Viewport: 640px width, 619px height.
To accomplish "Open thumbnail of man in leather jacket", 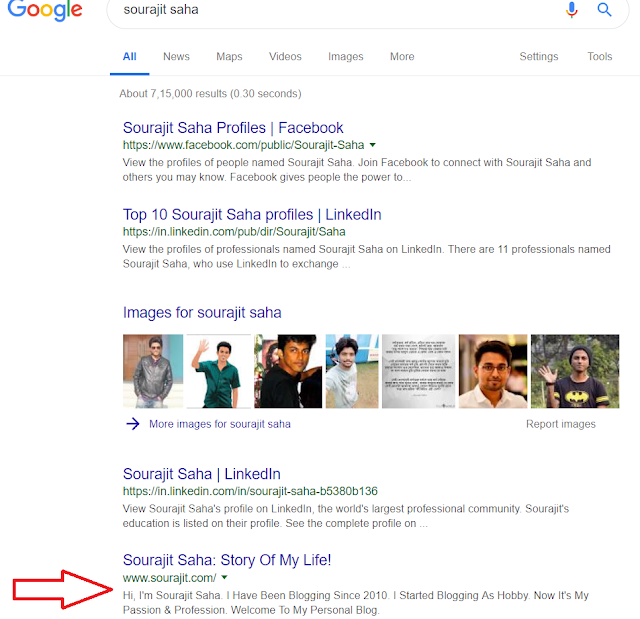I will click(153, 371).
